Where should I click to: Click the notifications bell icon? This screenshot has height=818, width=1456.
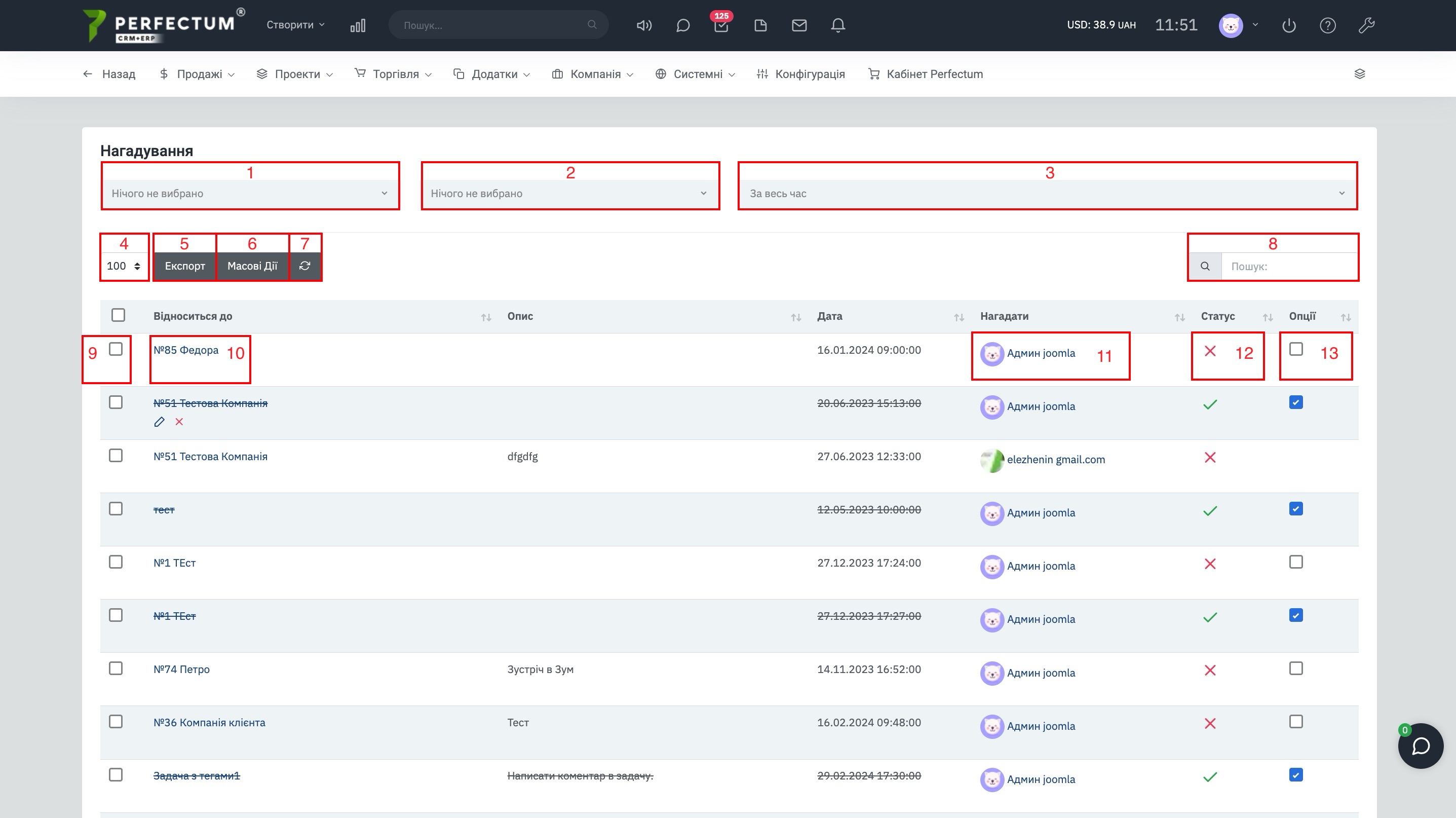tap(837, 25)
